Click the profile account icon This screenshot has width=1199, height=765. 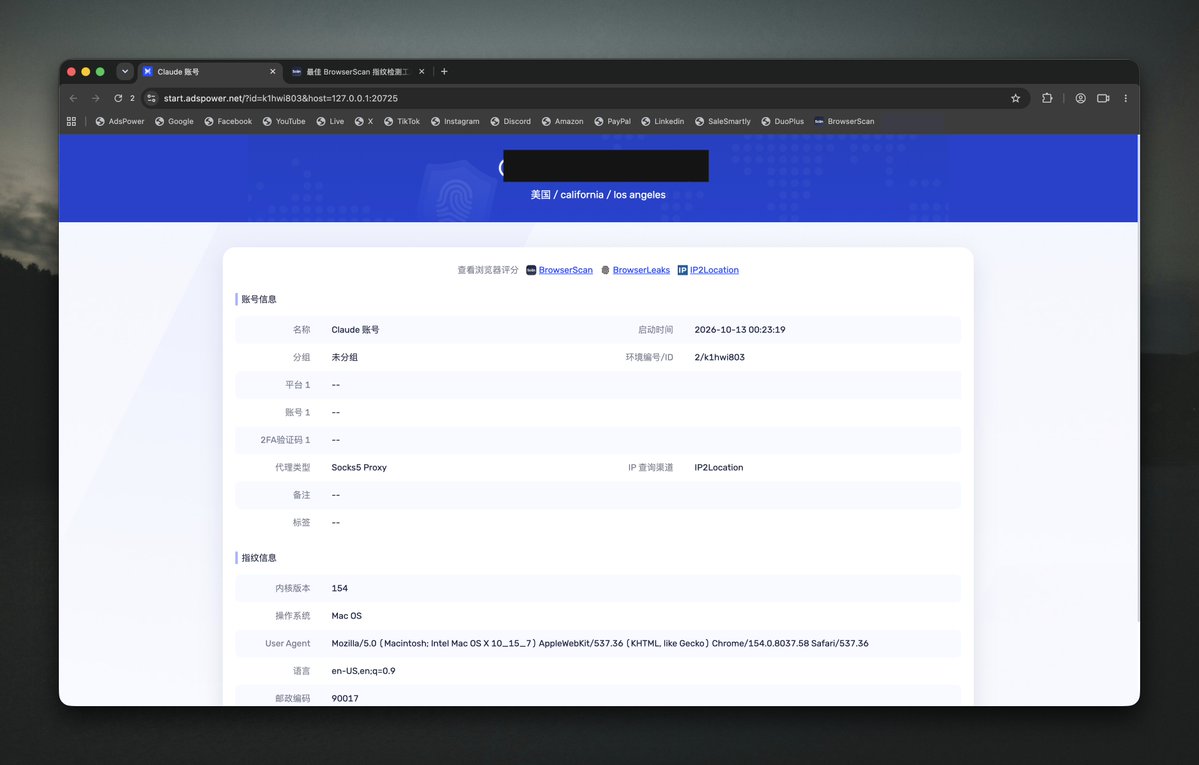1080,98
